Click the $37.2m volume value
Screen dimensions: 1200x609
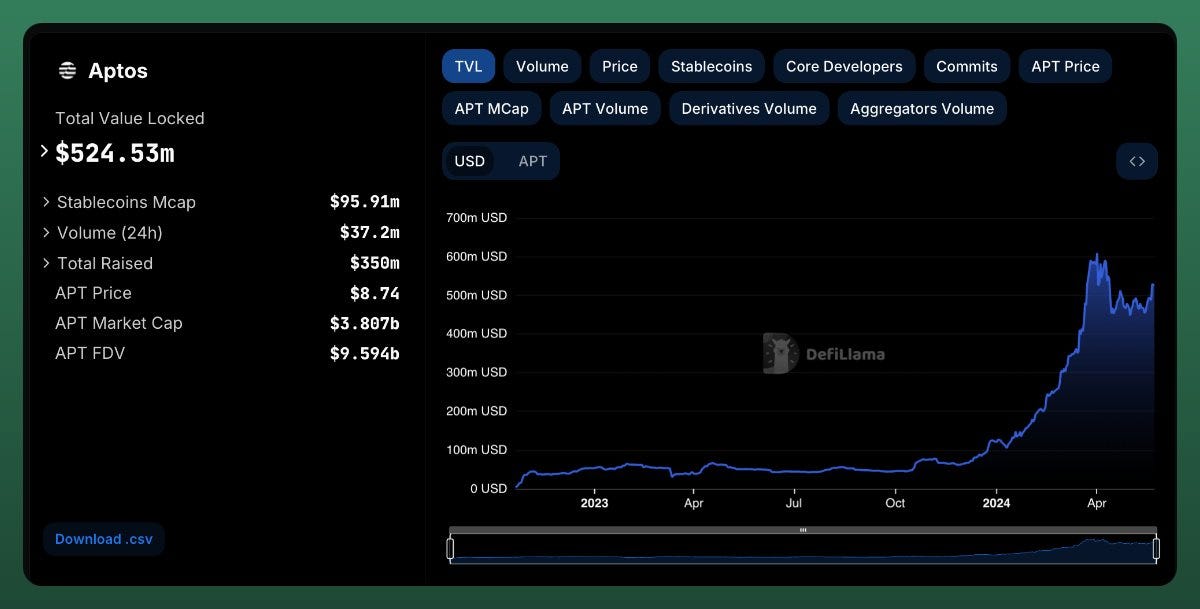(370, 233)
